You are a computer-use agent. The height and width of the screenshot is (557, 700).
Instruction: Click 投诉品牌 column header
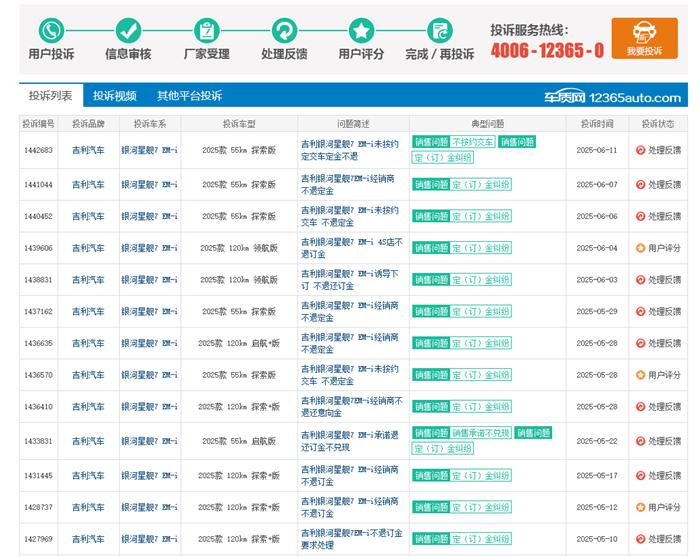pos(88,124)
